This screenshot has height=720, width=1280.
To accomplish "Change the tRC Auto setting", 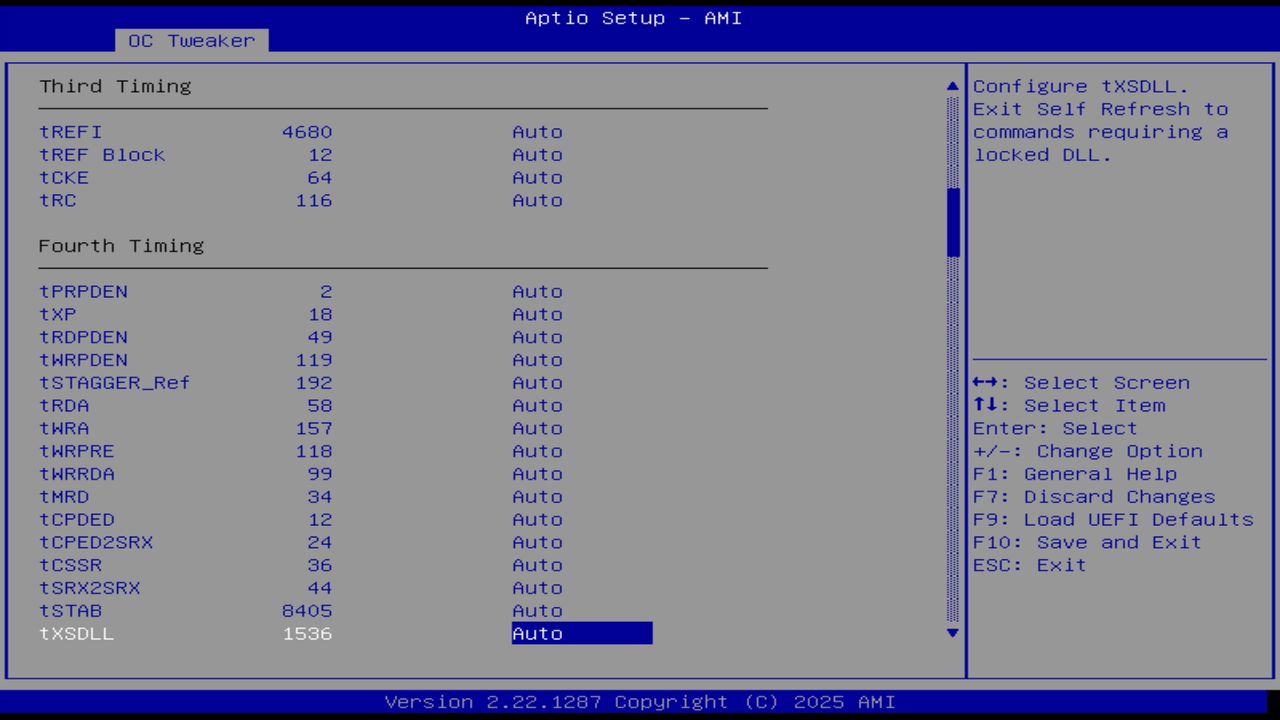I will coord(537,201).
